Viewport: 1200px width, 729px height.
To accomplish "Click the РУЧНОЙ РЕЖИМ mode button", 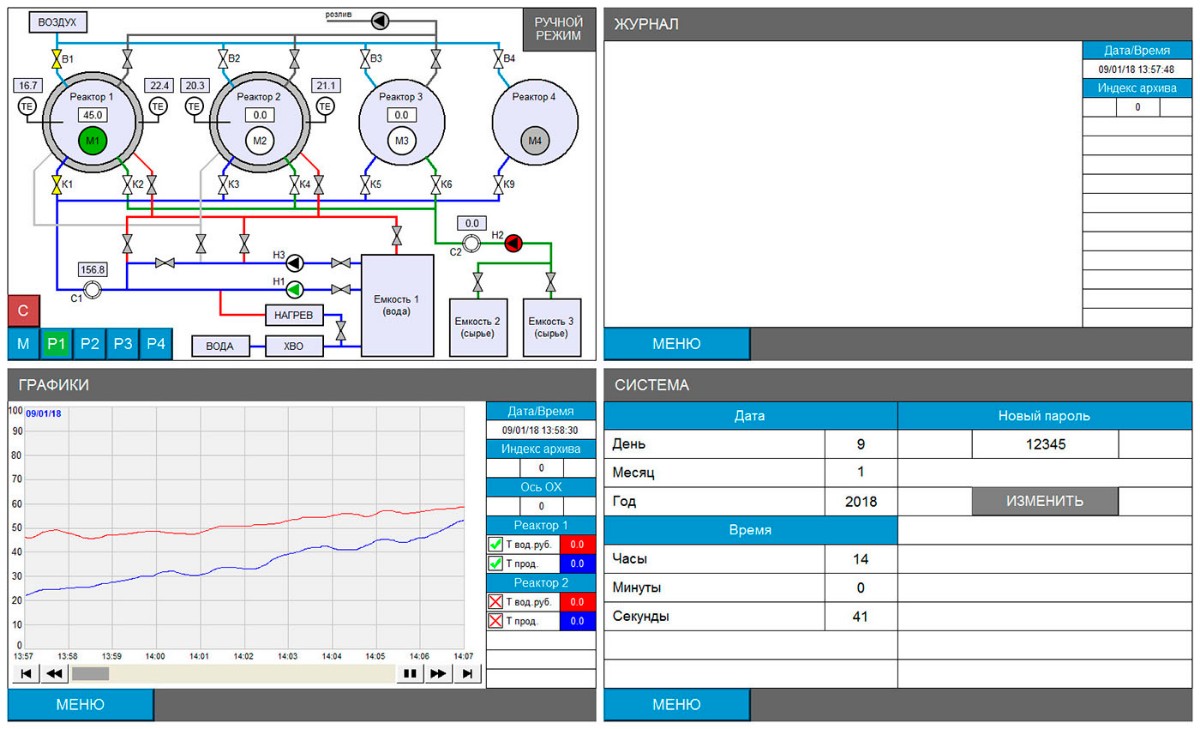I will 558,28.
